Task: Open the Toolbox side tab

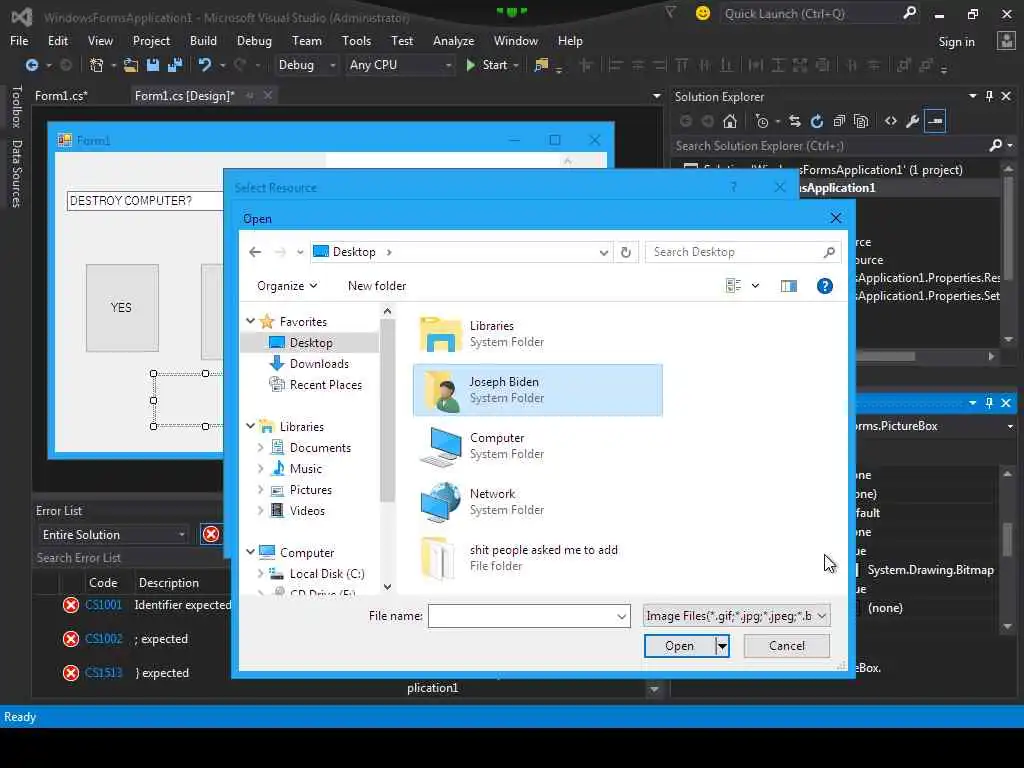Action: coord(16,106)
